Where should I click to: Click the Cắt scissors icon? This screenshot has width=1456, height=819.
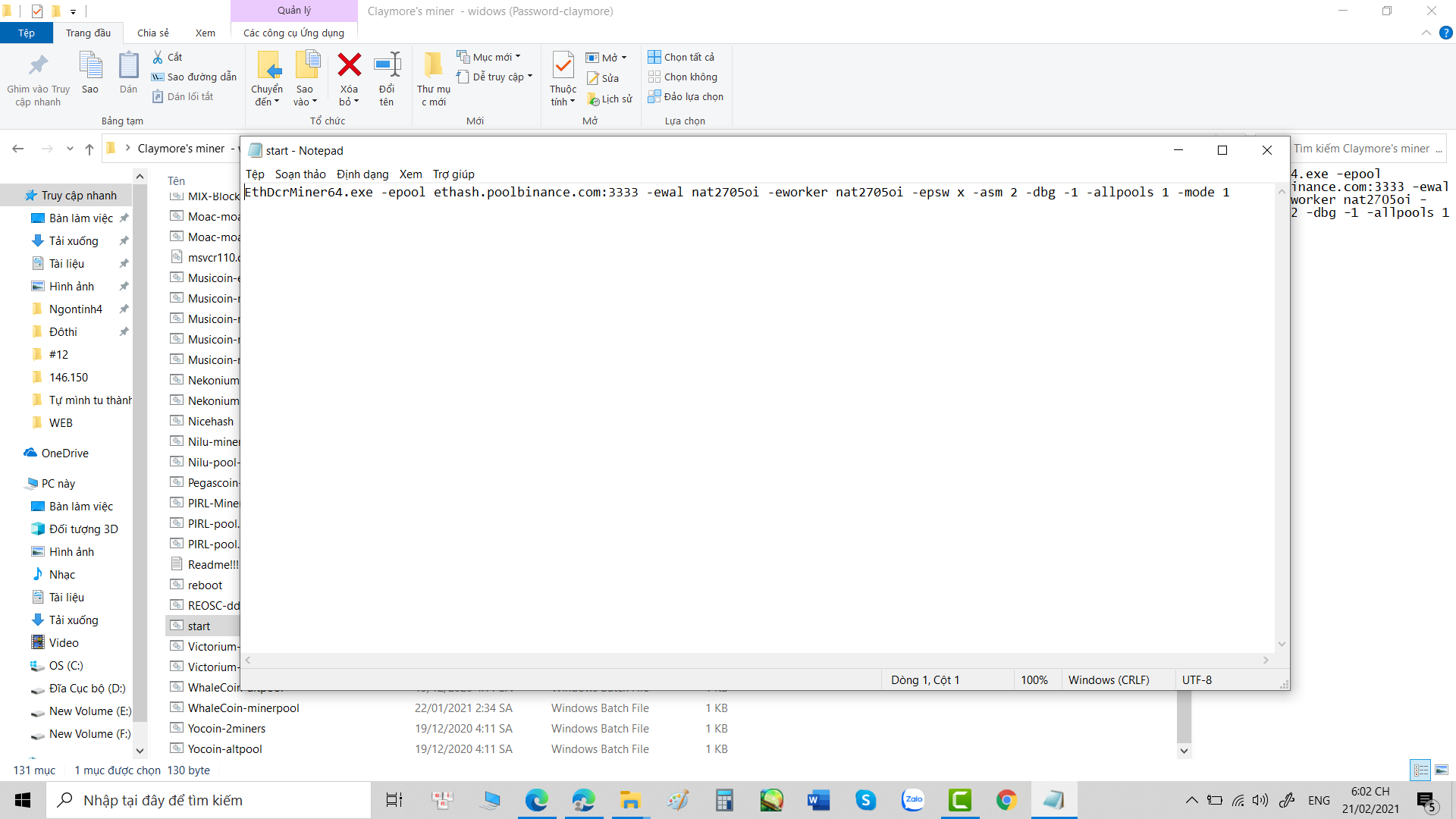[158, 57]
